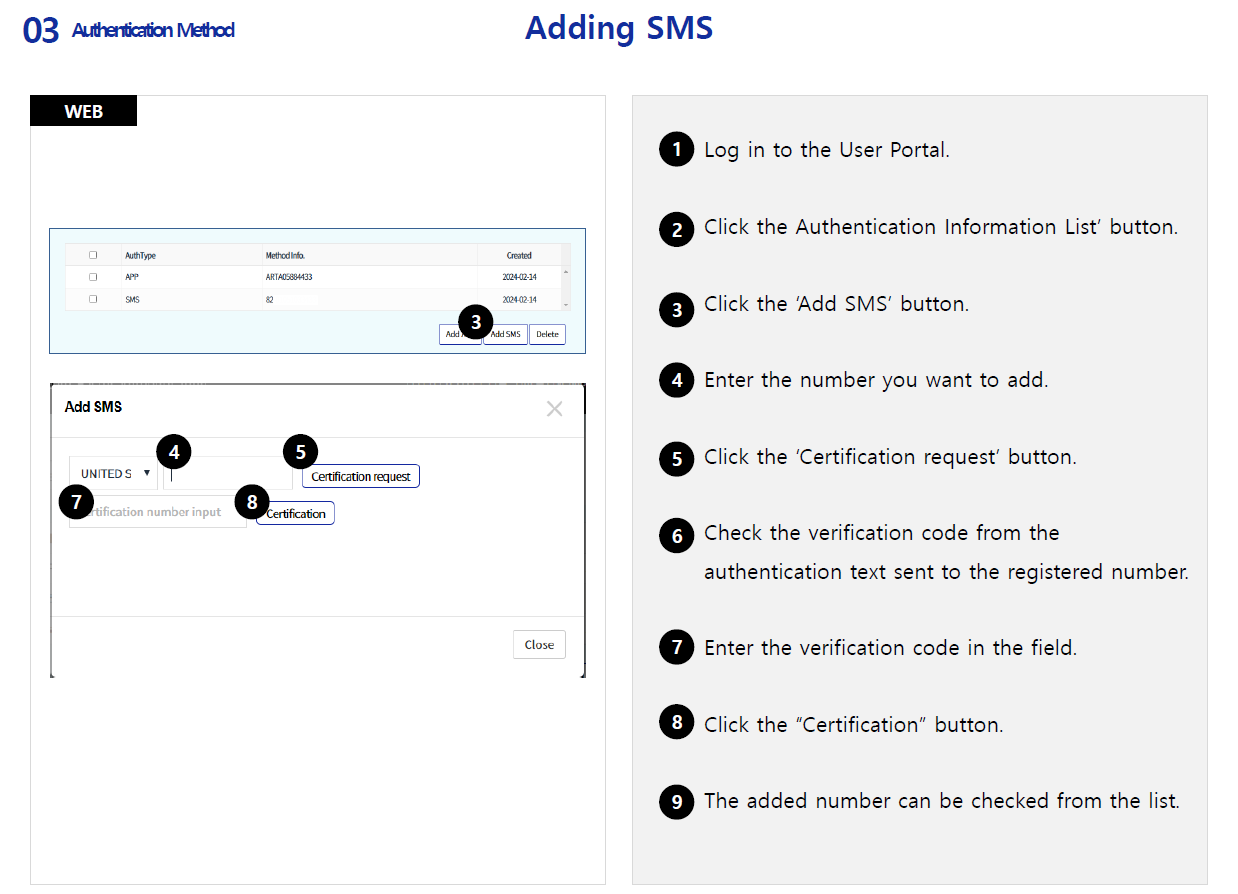Open the UNITED S country dropdown
Screen dimensions: 1238x894
coord(114,474)
